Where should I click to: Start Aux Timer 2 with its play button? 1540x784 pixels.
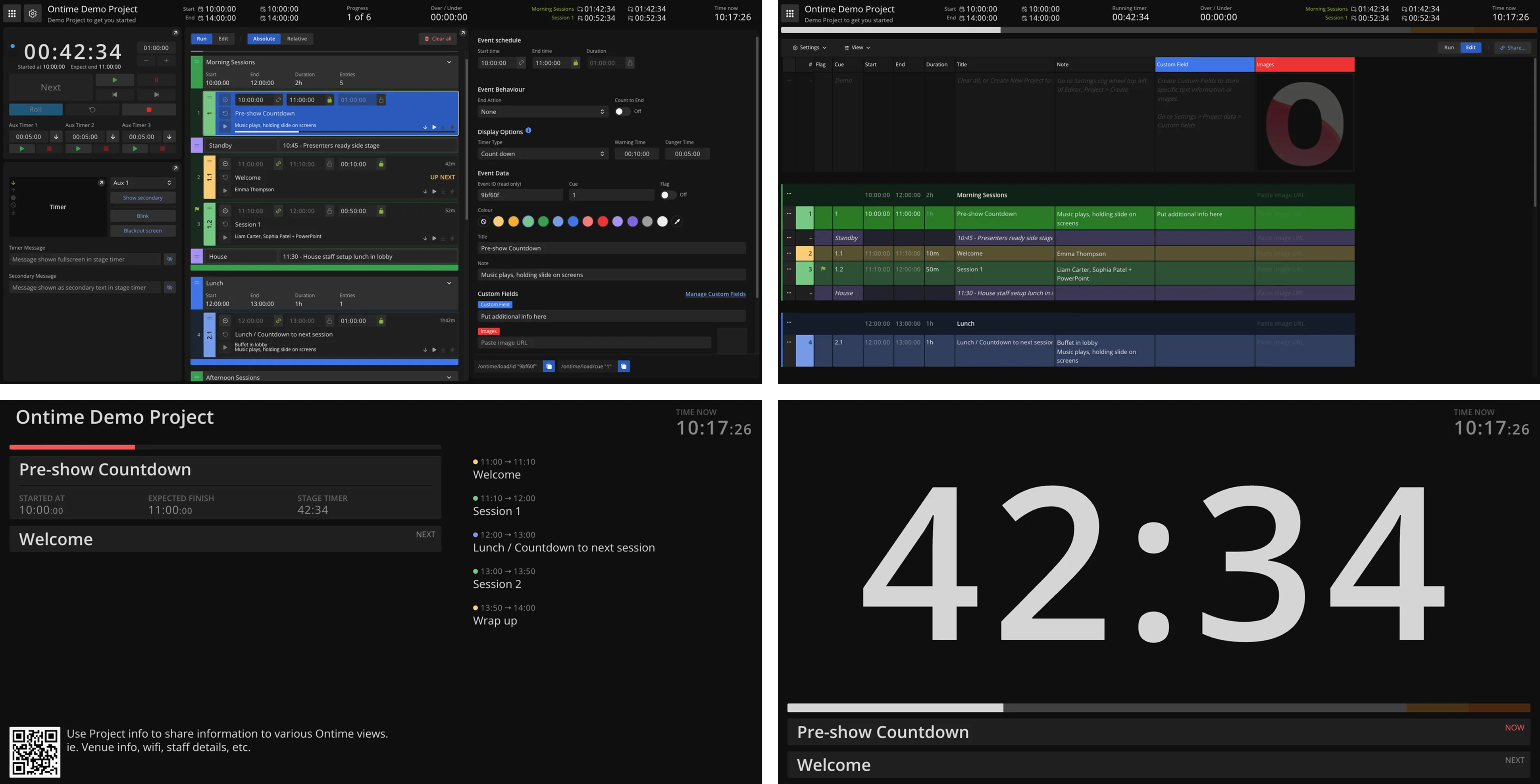pos(78,149)
